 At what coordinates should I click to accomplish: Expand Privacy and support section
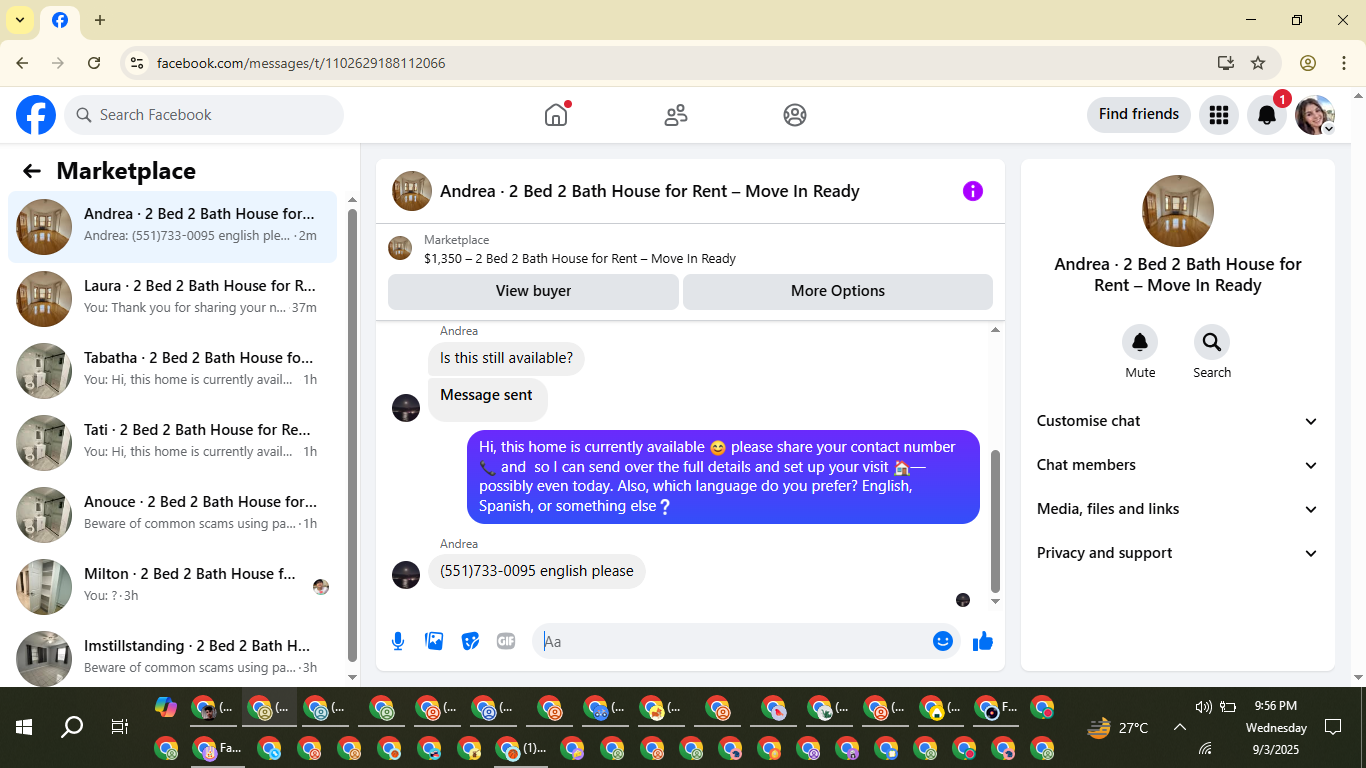click(x=1178, y=553)
